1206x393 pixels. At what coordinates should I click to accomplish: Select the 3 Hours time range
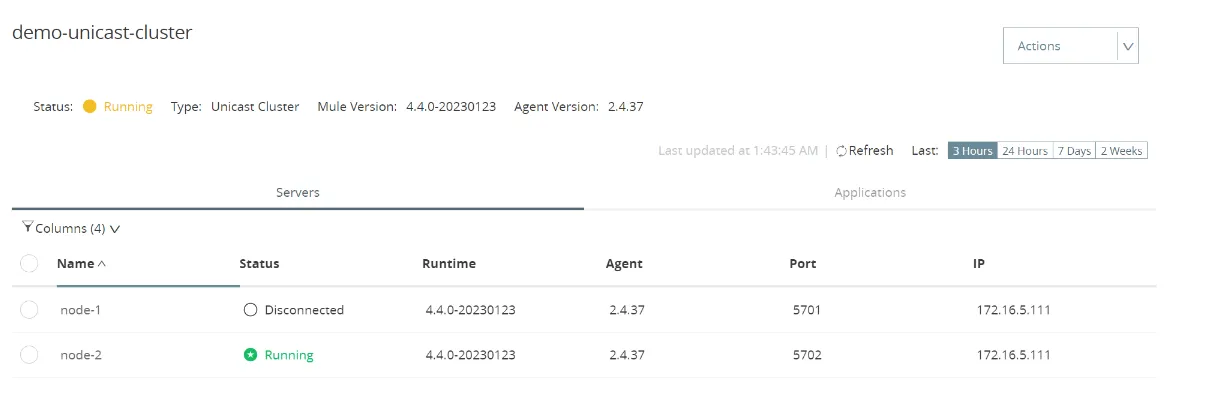[x=973, y=151]
